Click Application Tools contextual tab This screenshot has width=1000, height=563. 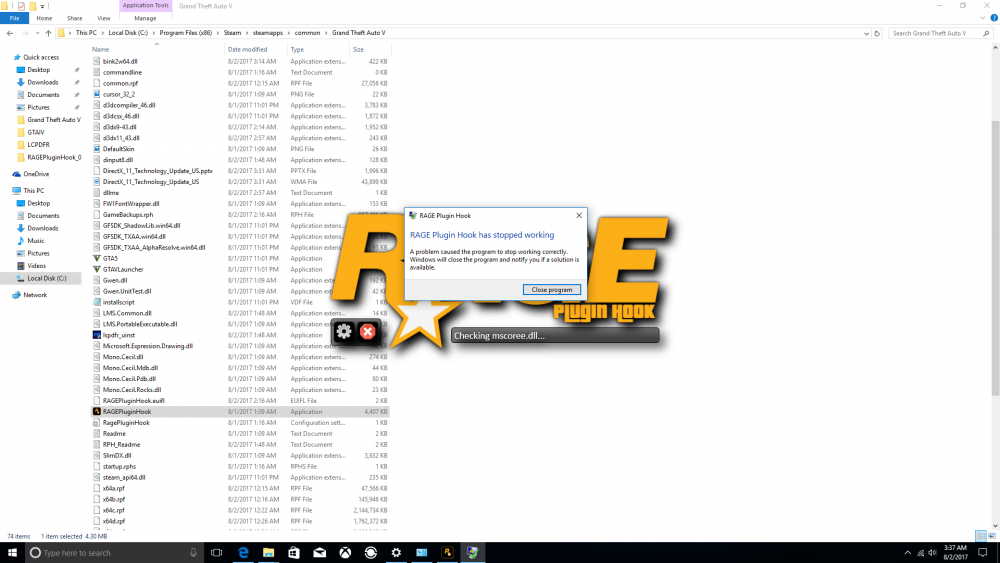145,6
